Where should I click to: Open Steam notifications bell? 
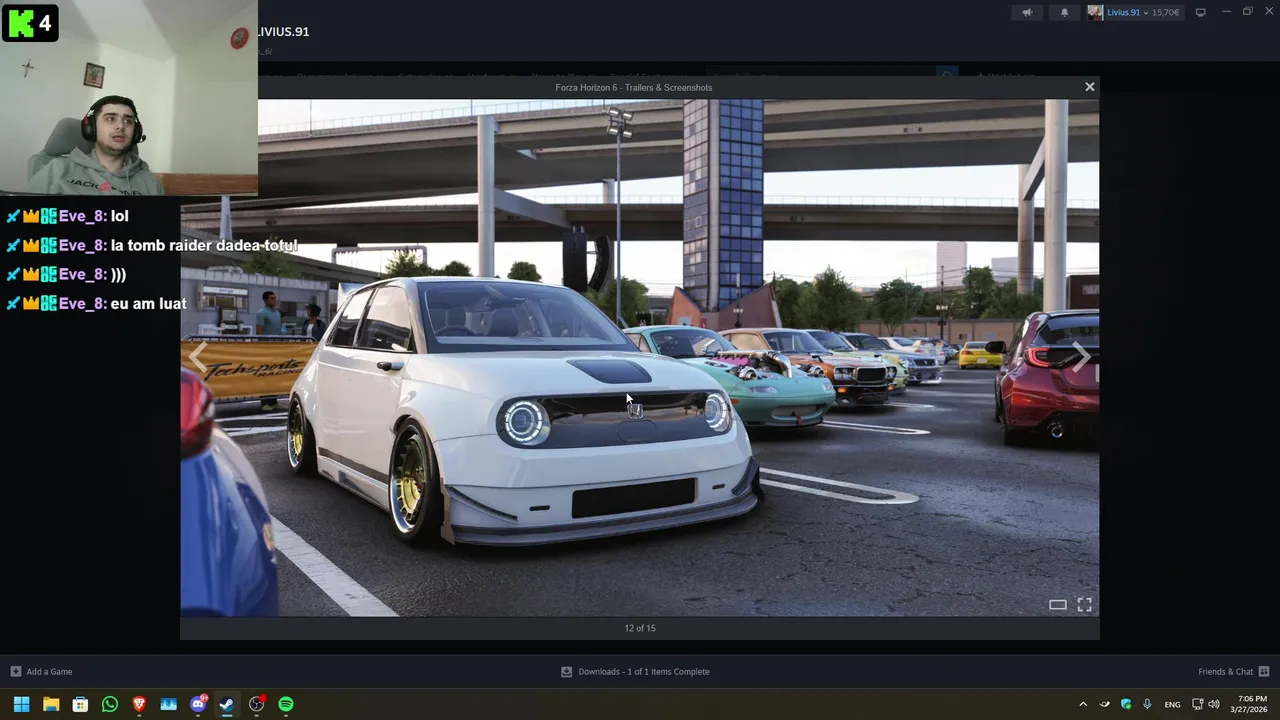[1064, 12]
